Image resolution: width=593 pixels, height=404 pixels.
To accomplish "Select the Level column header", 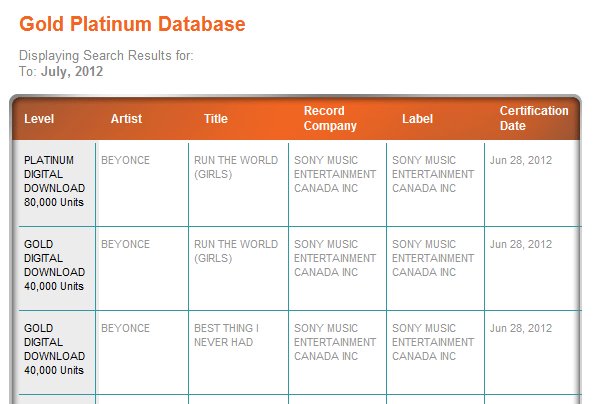I will click(x=39, y=119).
